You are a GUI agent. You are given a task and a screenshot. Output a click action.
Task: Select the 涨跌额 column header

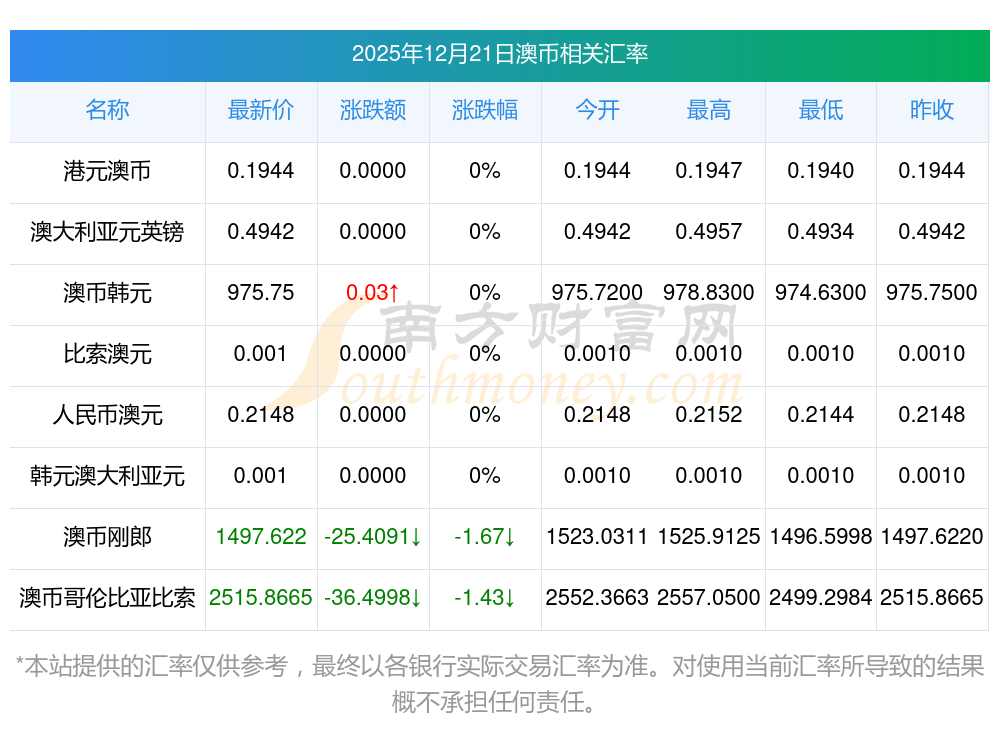373,110
